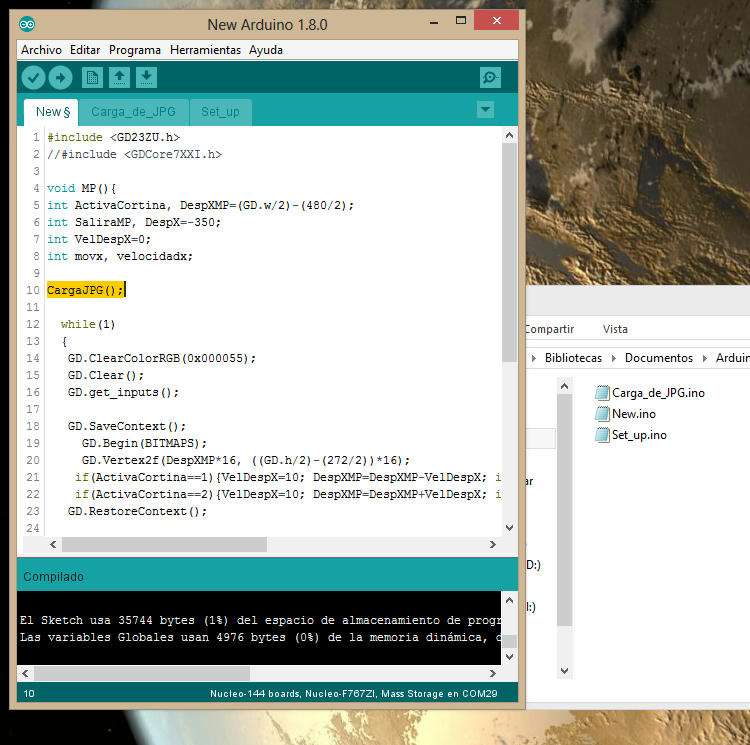The height and width of the screenshot is (745, 750).
Task: Click editor vertical scrollbar down arrow
Action: click(x=509, y=528)
